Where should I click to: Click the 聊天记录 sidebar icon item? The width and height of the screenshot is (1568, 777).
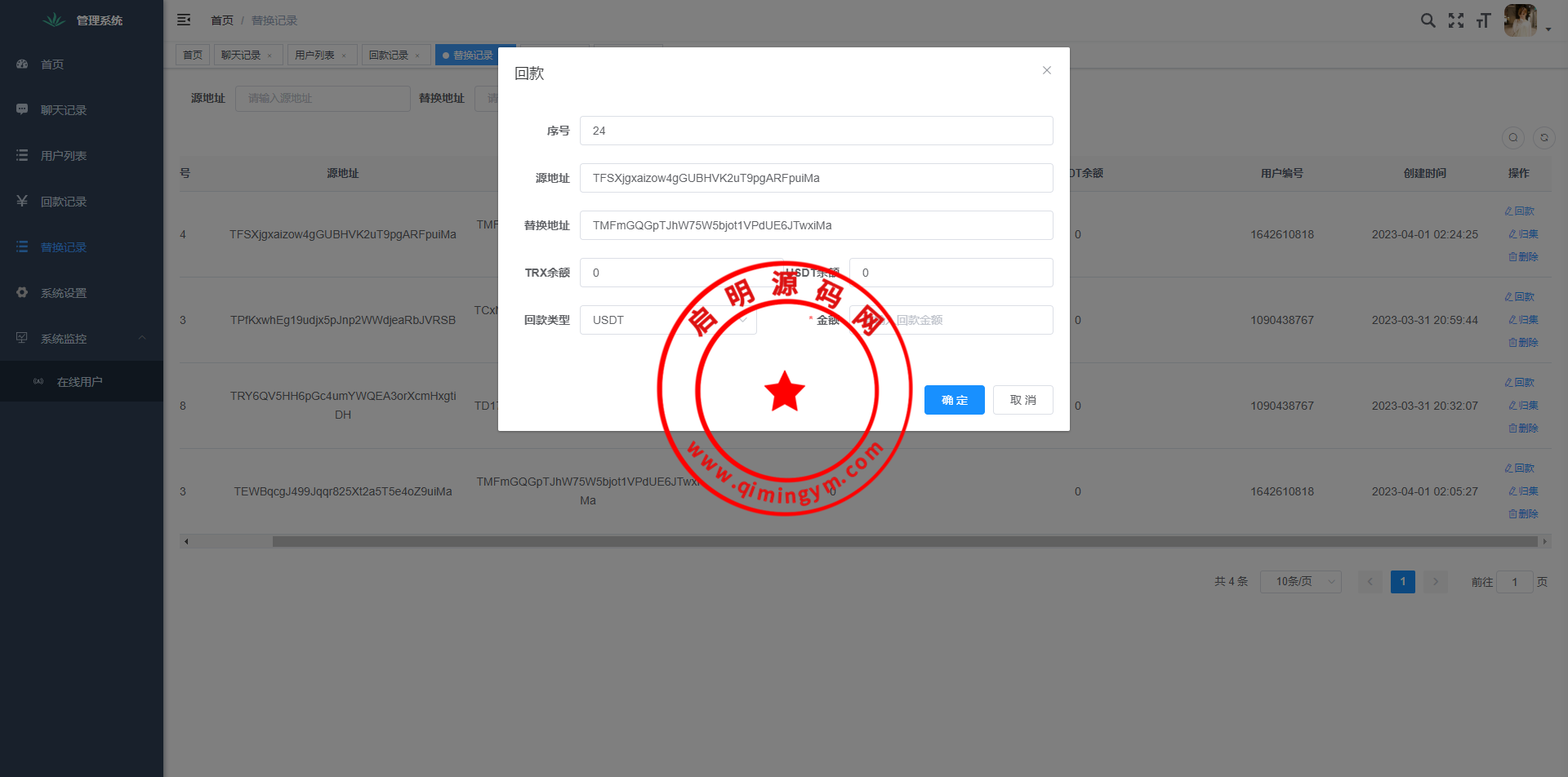pyautogui.click(x=64, y=110)
